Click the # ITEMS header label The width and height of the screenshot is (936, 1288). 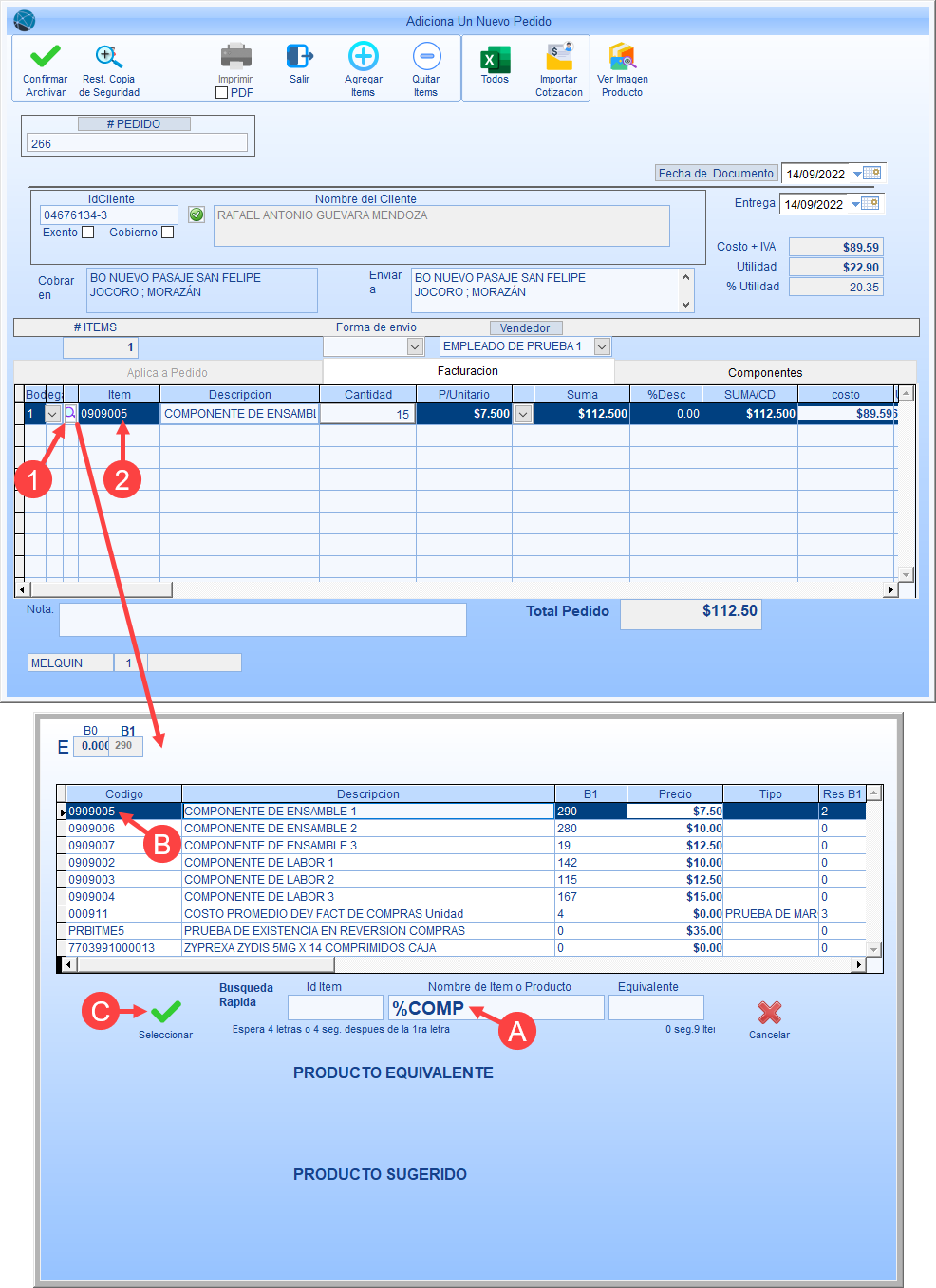[95, 327]
